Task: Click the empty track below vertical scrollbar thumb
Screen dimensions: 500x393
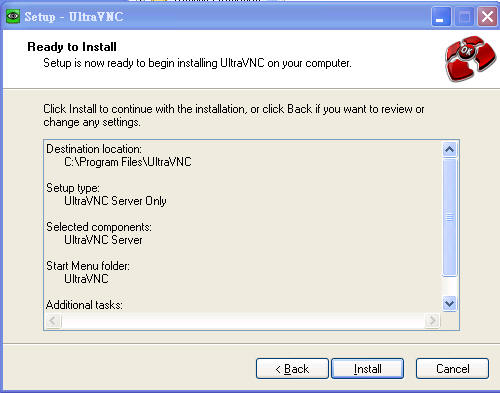Action: click(449, 286)
